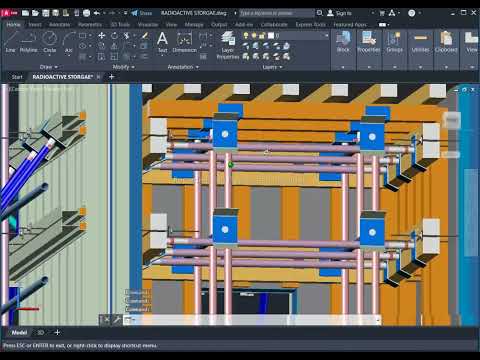This screenshot has width=480, height=360.
Task: Select the Circle tool
Action: pos(49,42)
